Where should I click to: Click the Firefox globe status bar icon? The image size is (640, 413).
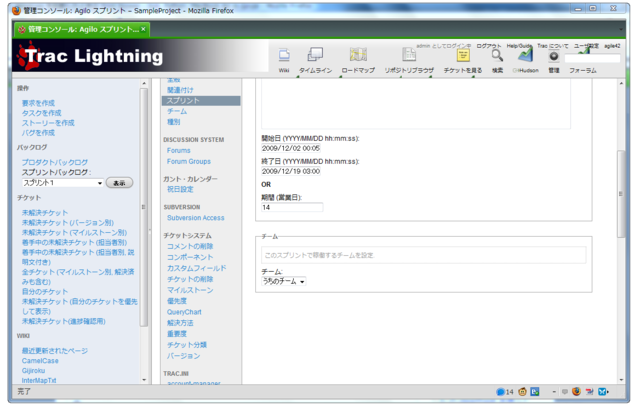pyautogui.click(x=576, y=392)
